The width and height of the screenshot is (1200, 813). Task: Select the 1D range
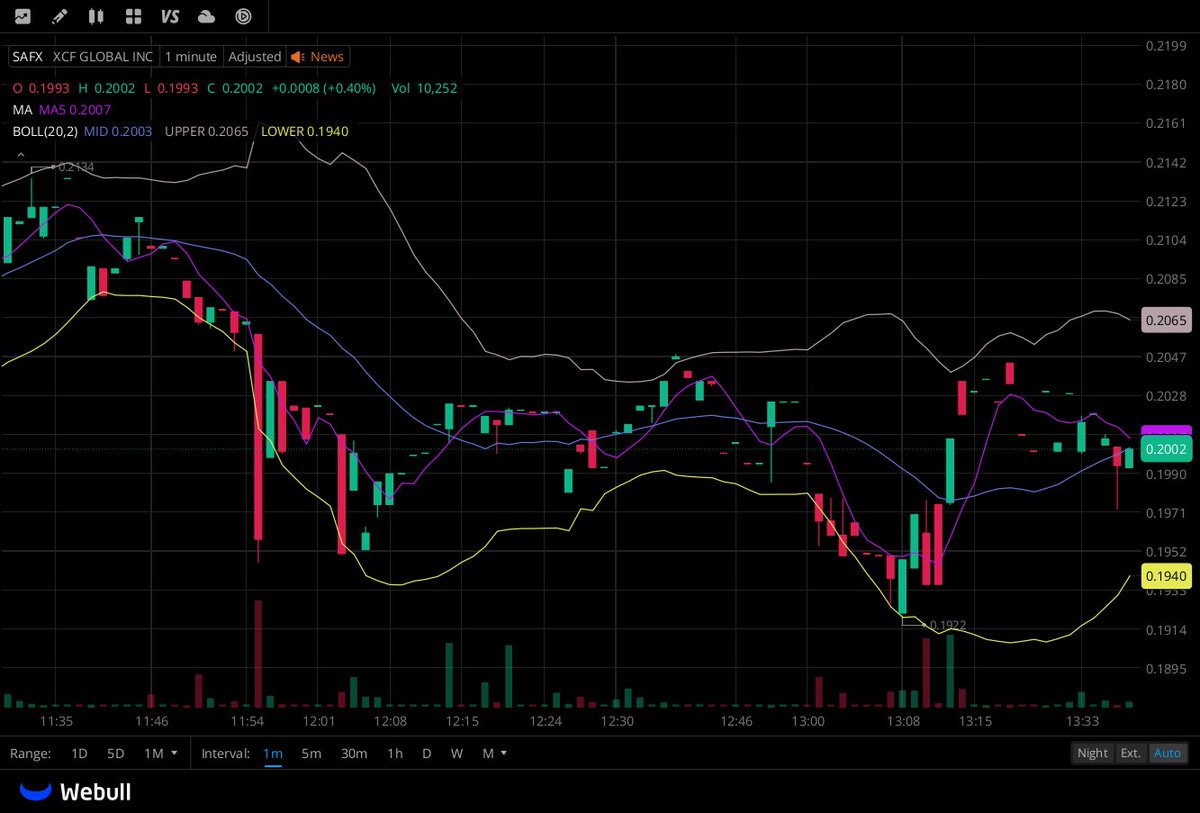[x=79, y=753]
